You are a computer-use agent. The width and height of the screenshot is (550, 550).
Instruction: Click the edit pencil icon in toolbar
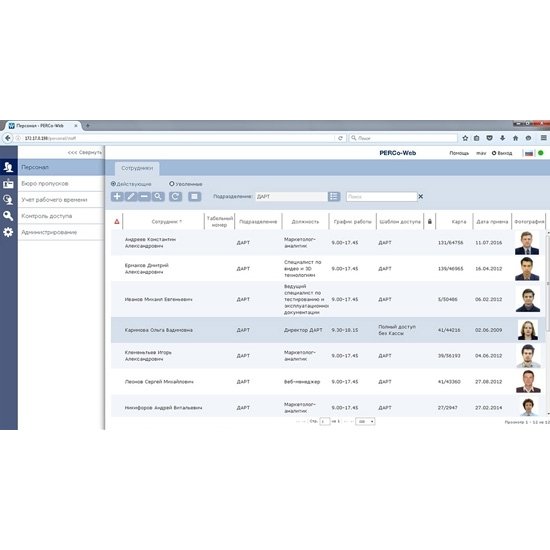130,196
